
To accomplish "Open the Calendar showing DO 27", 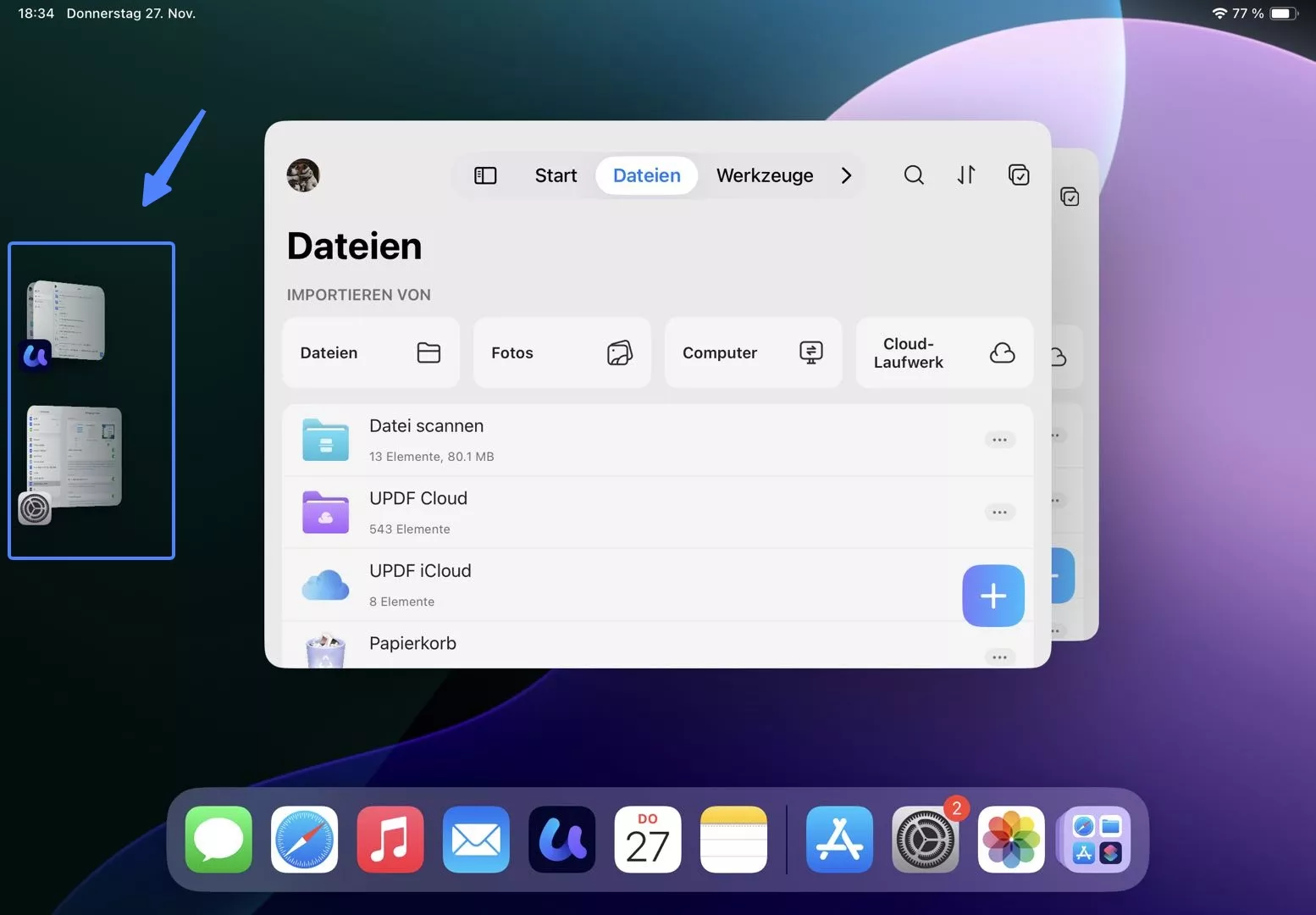I will tap(647, 840).
